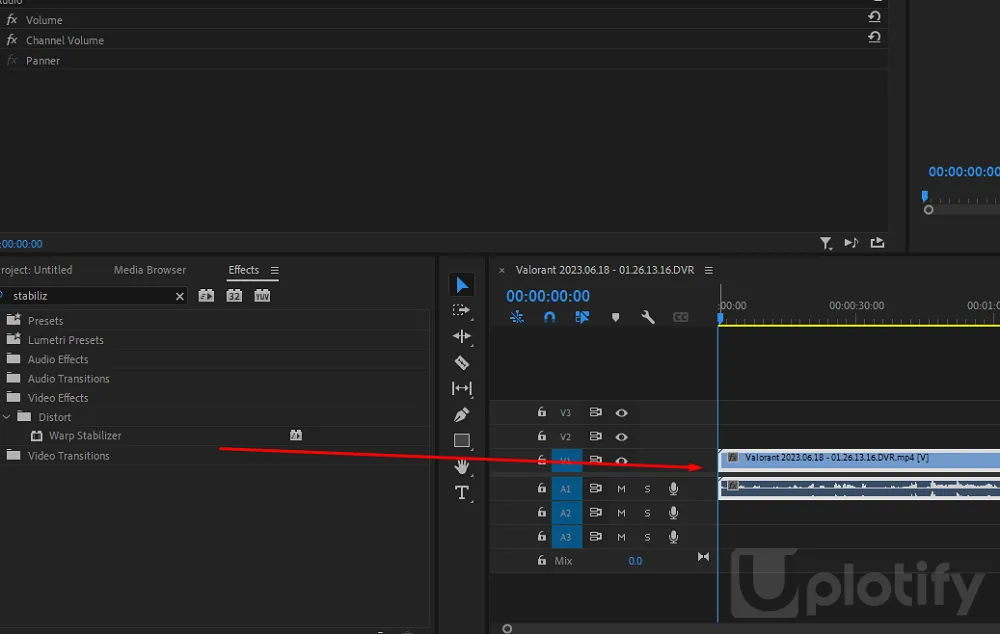Toggle the Volume fx switch
This screenshot has height=634, width=1000.
11,20
